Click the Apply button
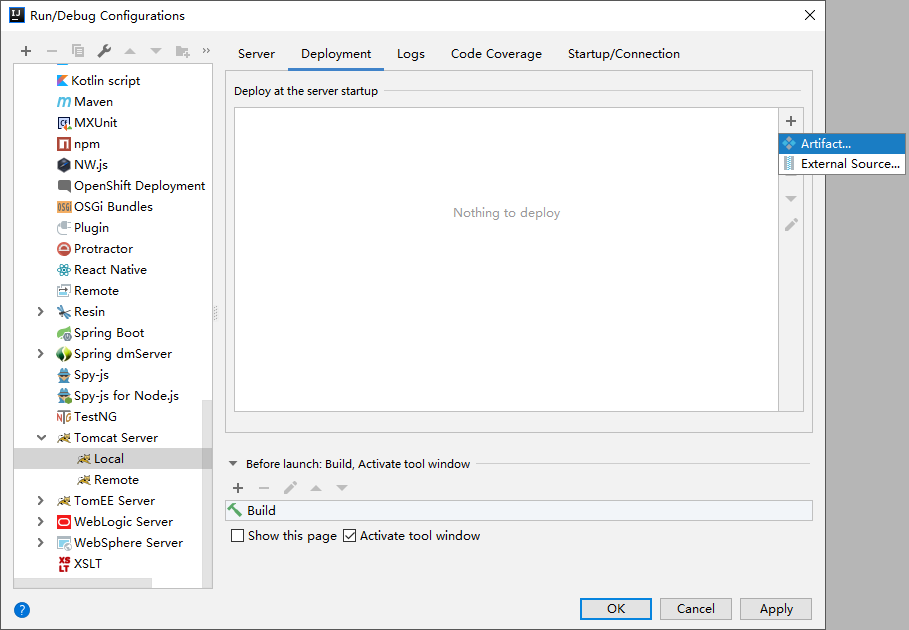Image resolution: width=909 pixels, height=630 pixels. tap(776, 609)
